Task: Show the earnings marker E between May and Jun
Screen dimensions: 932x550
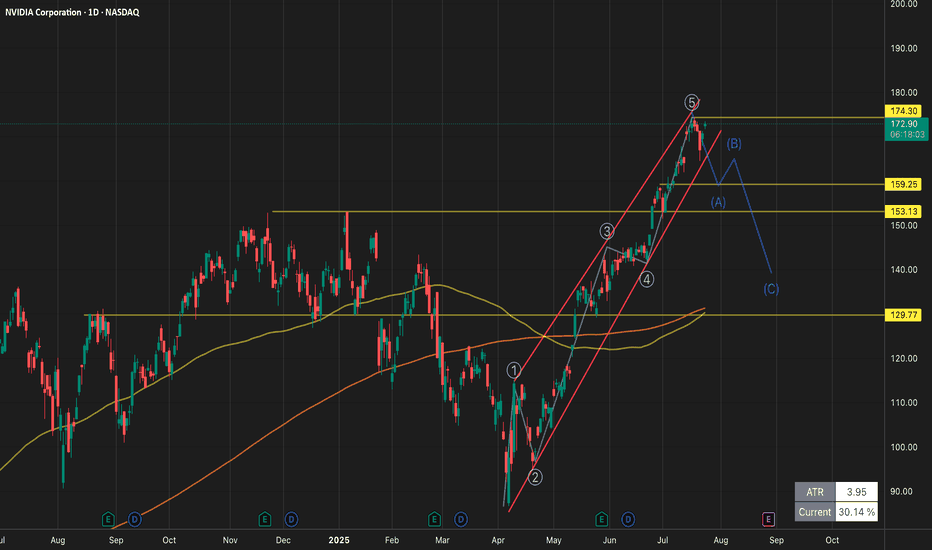Action: tap(602, 520)
